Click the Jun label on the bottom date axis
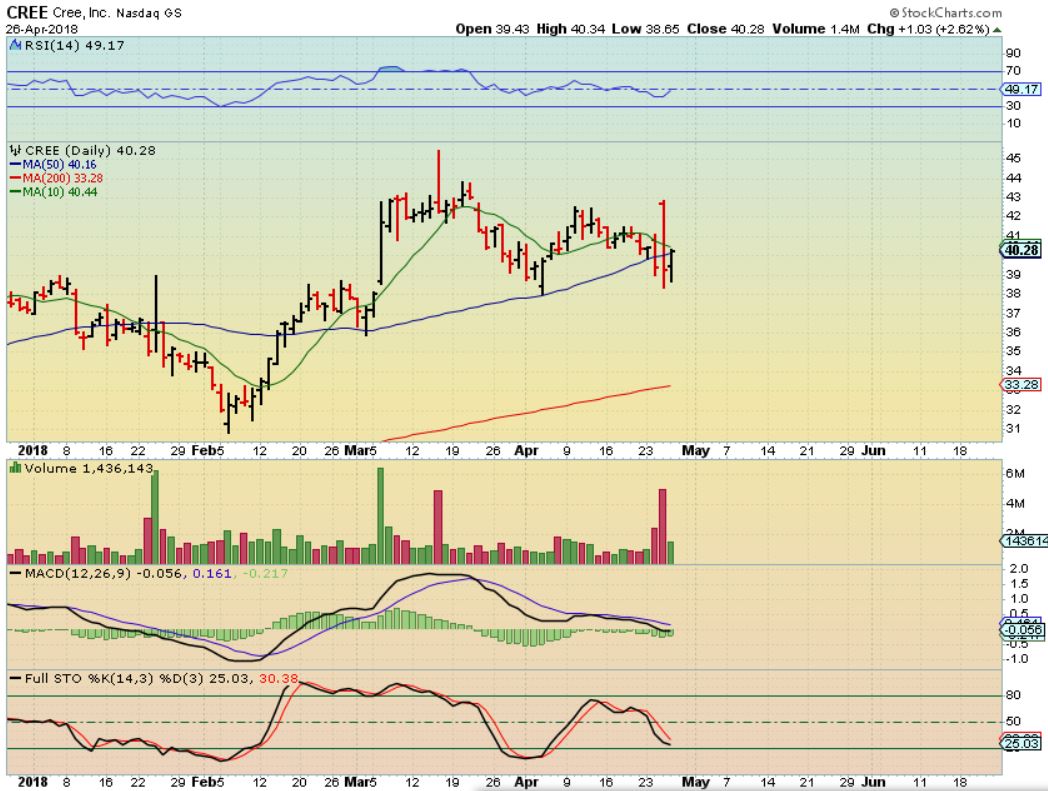1048x791 pixels. click(873, 782)
